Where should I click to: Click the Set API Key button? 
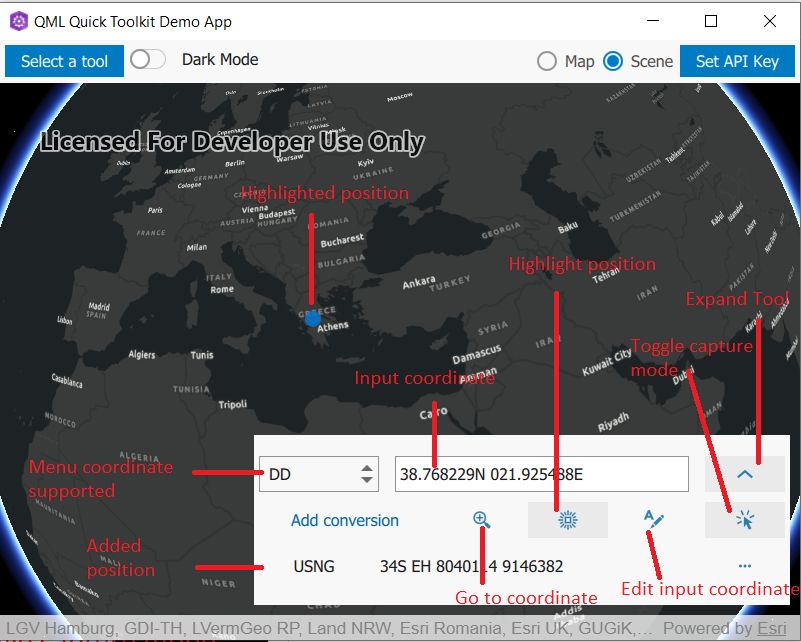click(737, 61)
